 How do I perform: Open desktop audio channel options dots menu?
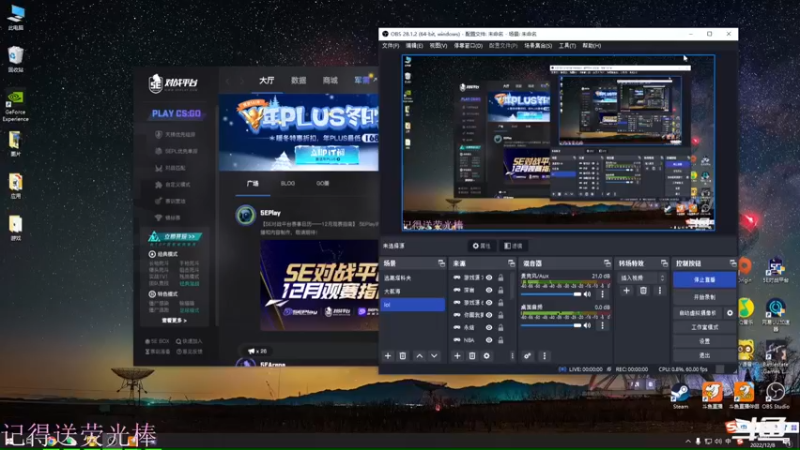[x=602, y=326]
